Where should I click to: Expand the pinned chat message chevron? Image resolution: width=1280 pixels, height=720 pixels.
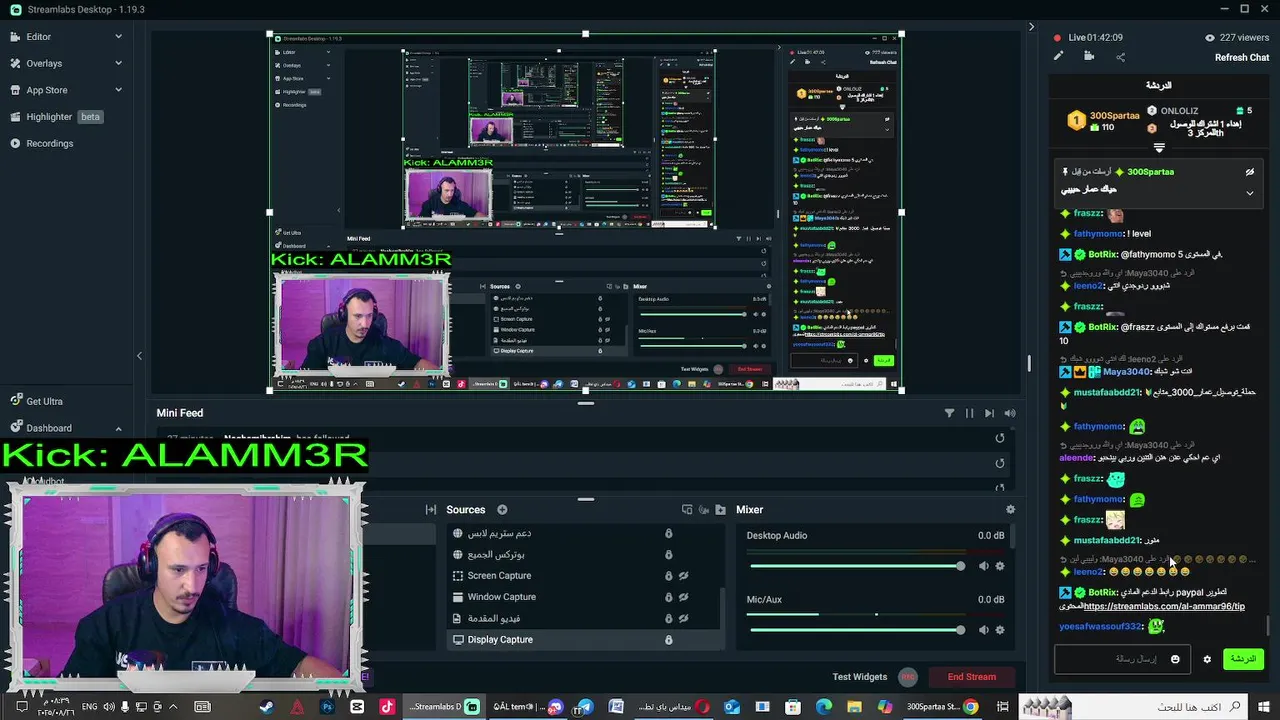click(x=1249, y=193)
